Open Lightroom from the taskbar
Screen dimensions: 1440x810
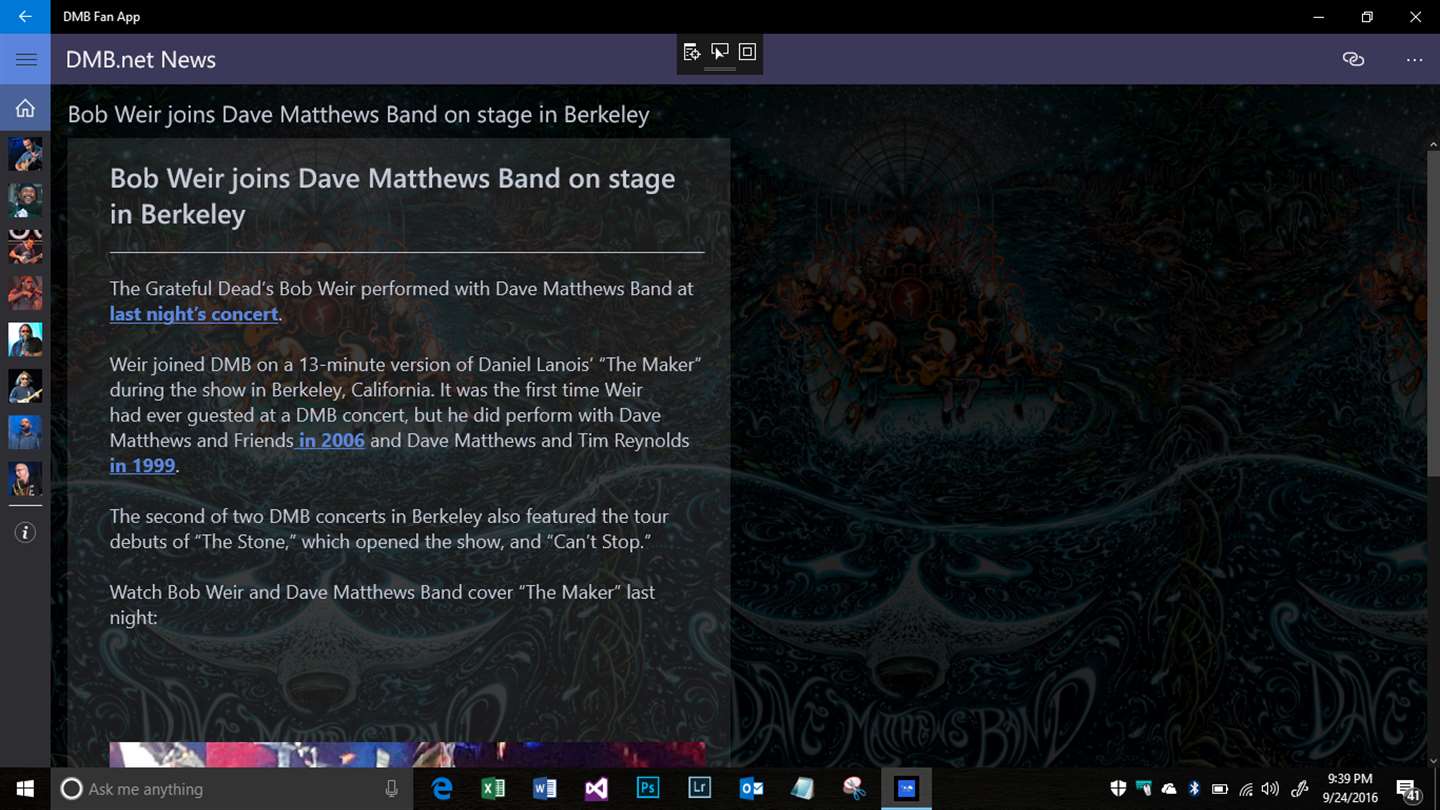click(699, 789)
